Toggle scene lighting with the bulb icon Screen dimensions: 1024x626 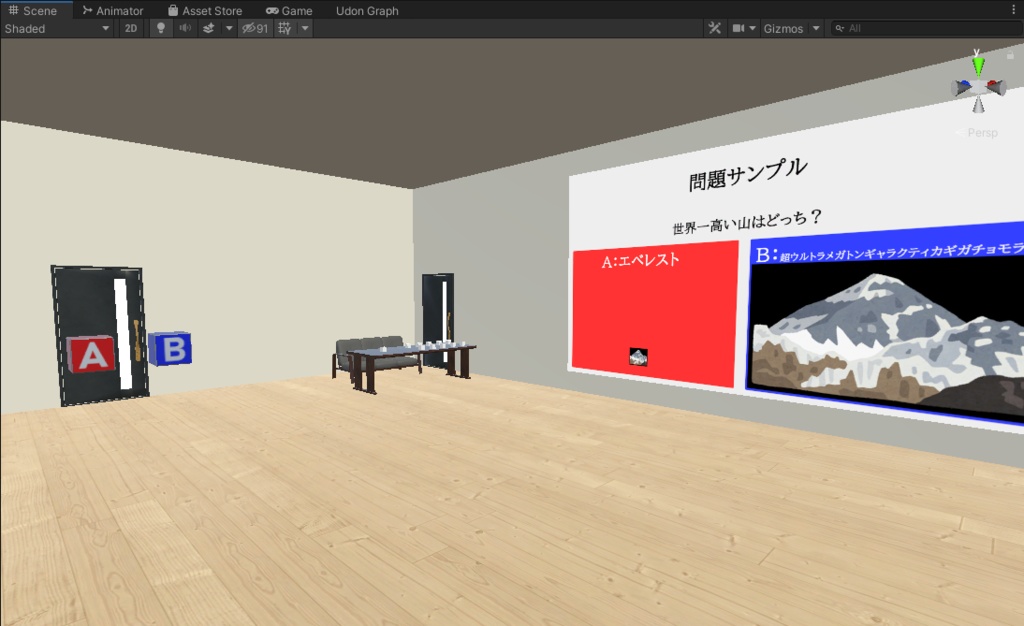161,28
